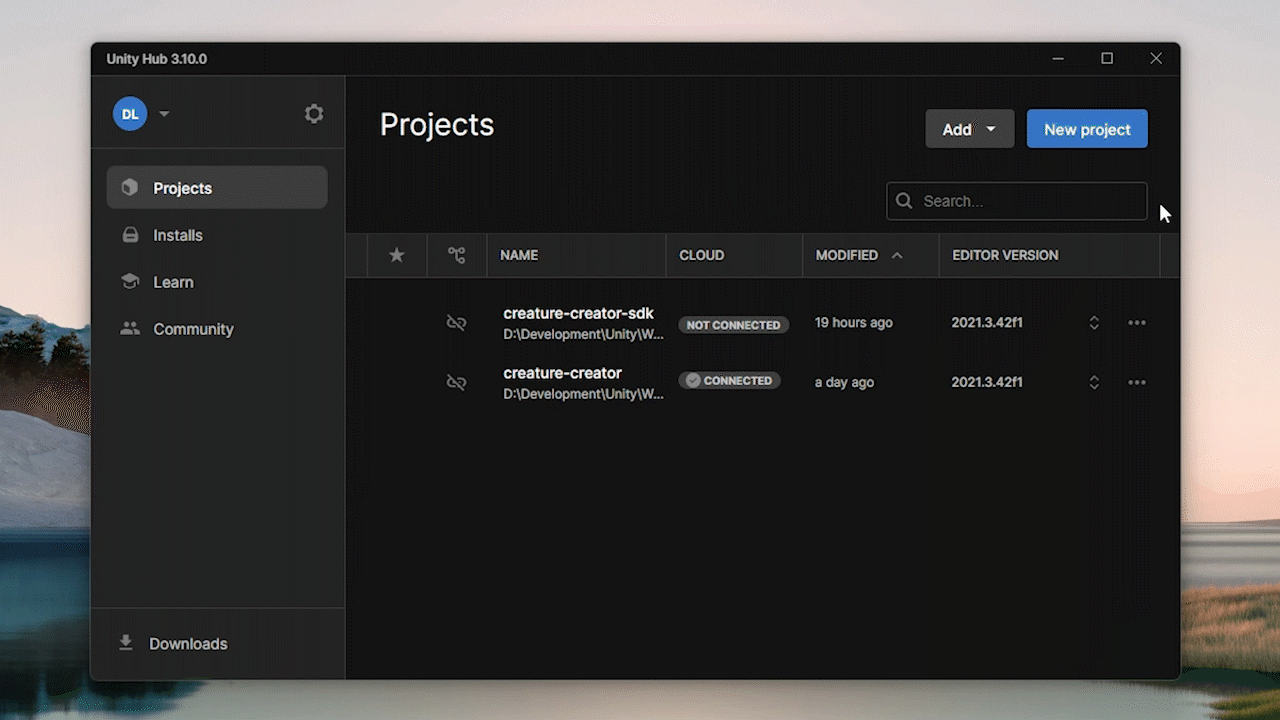Image resolution: width=1280 pixels, height=720 pixels.
Task: Toggle the MODIFIED sort direction arrow
Action: (x=897, y=255)
